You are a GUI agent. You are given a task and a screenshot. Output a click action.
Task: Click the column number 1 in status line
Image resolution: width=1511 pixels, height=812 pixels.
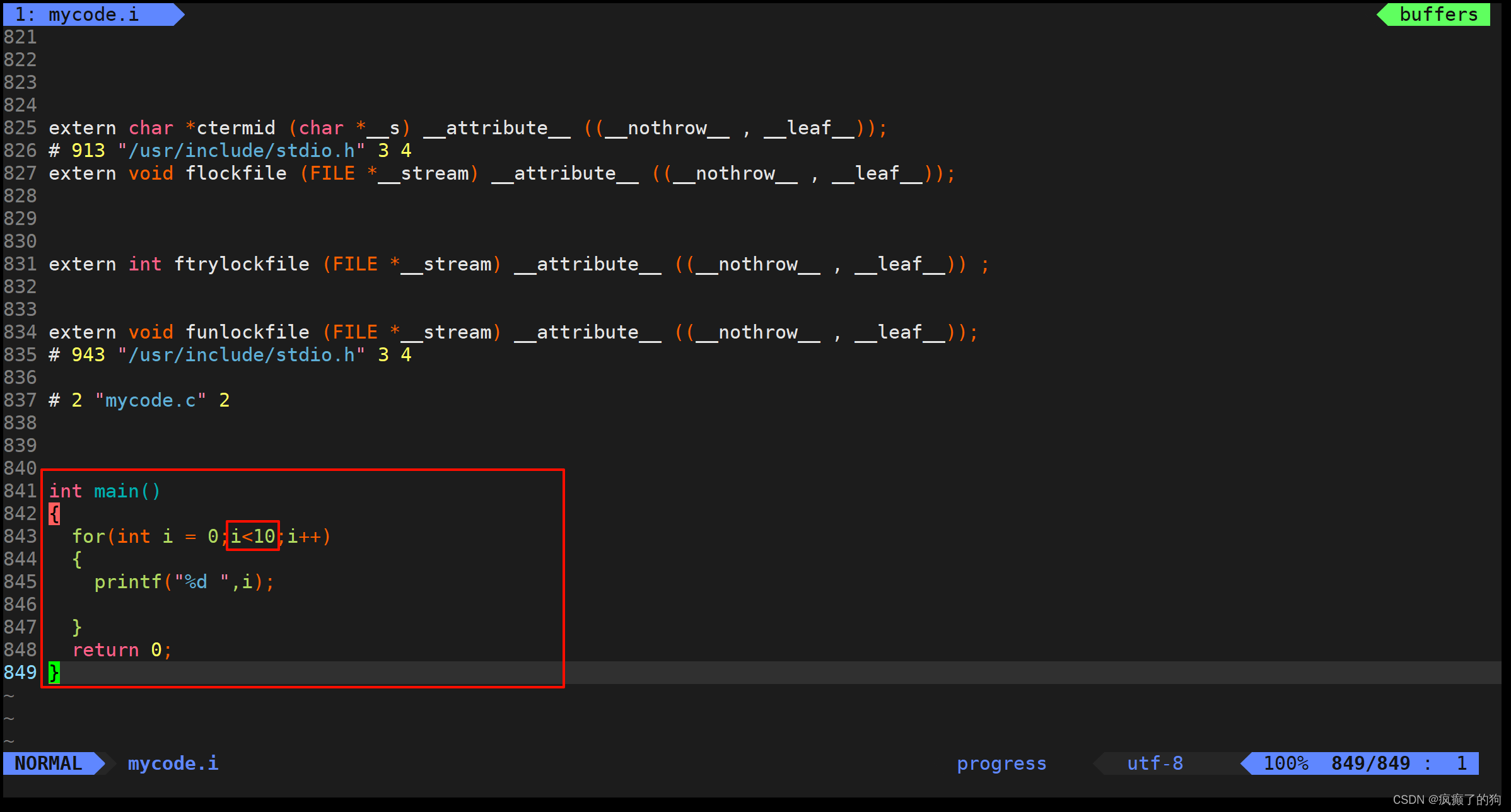[x=1461, y=763]
